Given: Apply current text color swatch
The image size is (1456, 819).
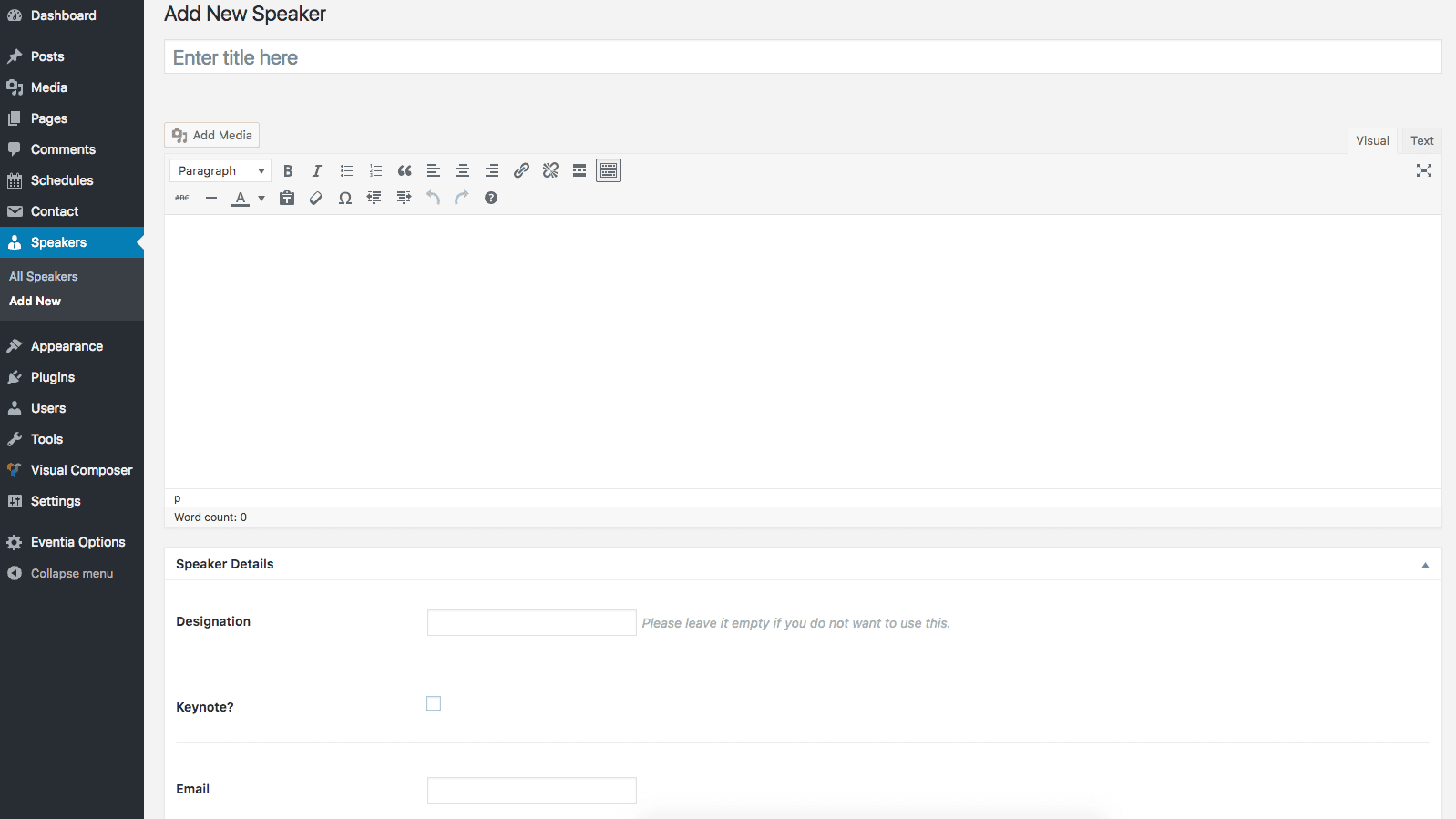Looking at the screenshot, I should click(x=241, y=199).
